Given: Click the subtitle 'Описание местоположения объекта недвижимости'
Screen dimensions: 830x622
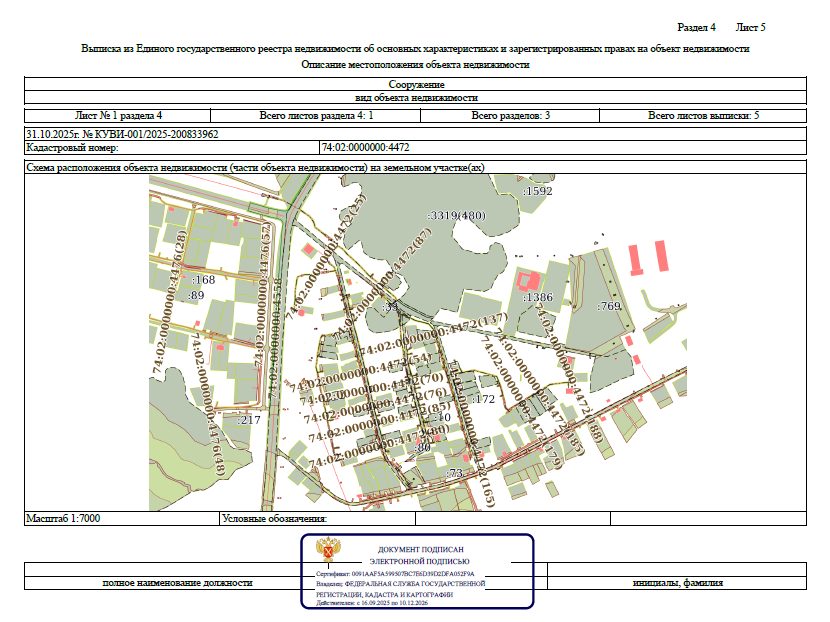Looking at the screenshot, I should (415, 65).
